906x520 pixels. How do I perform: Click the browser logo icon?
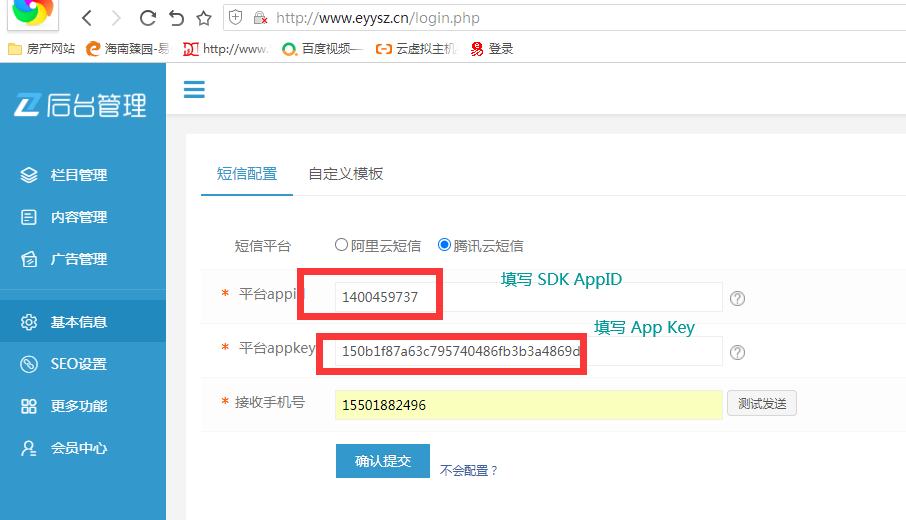(x=32, y=13)
